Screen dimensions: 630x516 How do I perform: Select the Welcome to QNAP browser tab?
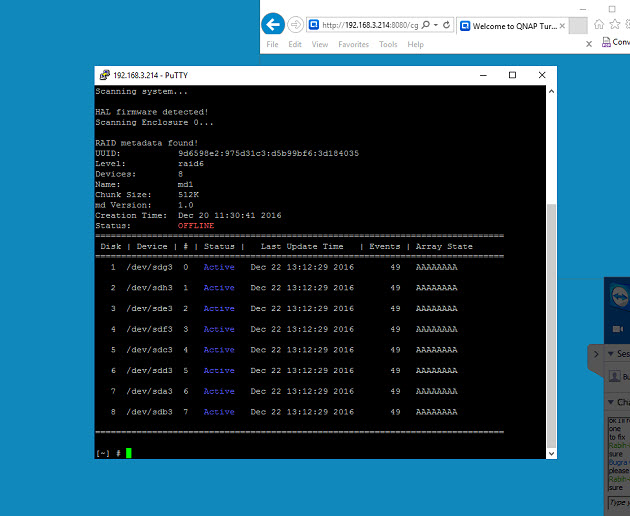pos(512,24)
